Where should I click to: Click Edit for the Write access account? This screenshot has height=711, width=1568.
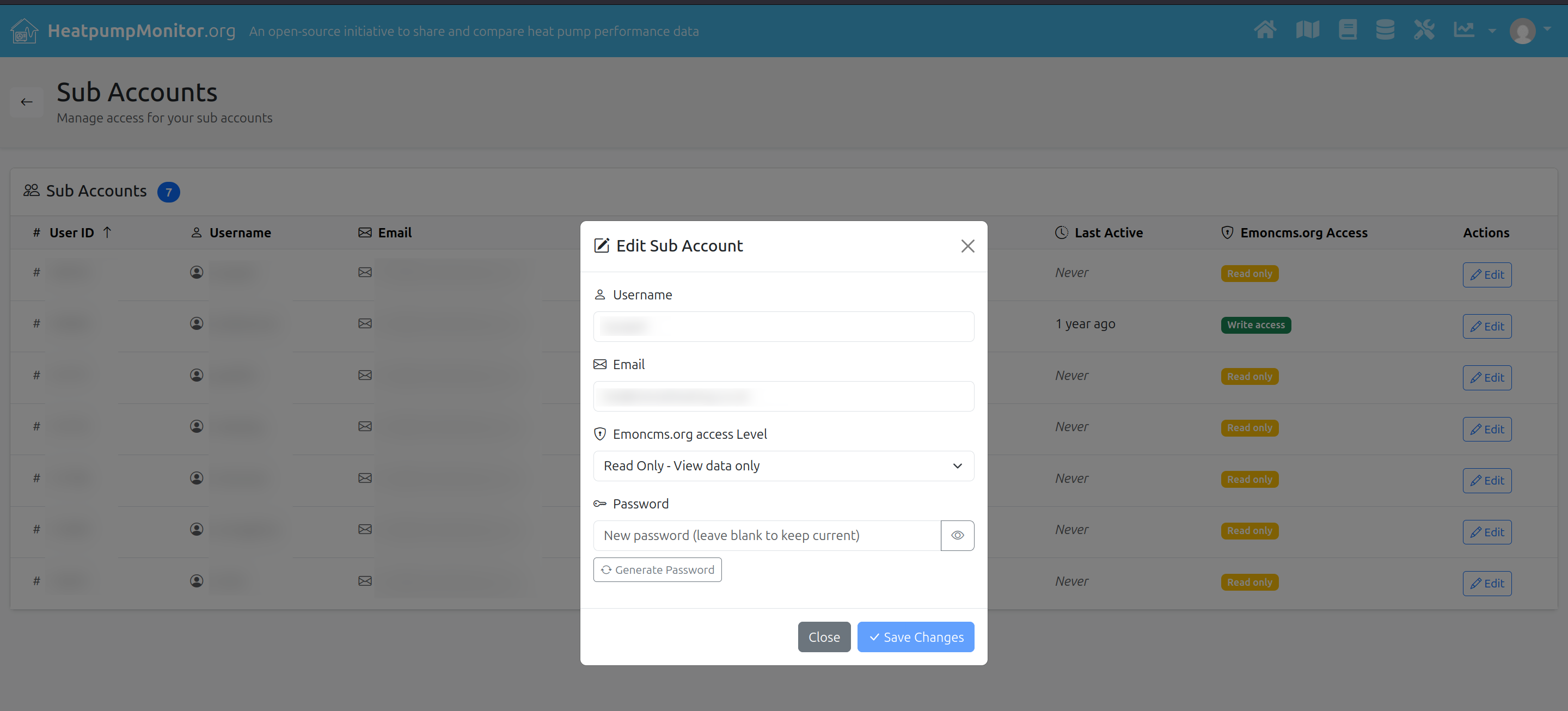coord(1486,326)
